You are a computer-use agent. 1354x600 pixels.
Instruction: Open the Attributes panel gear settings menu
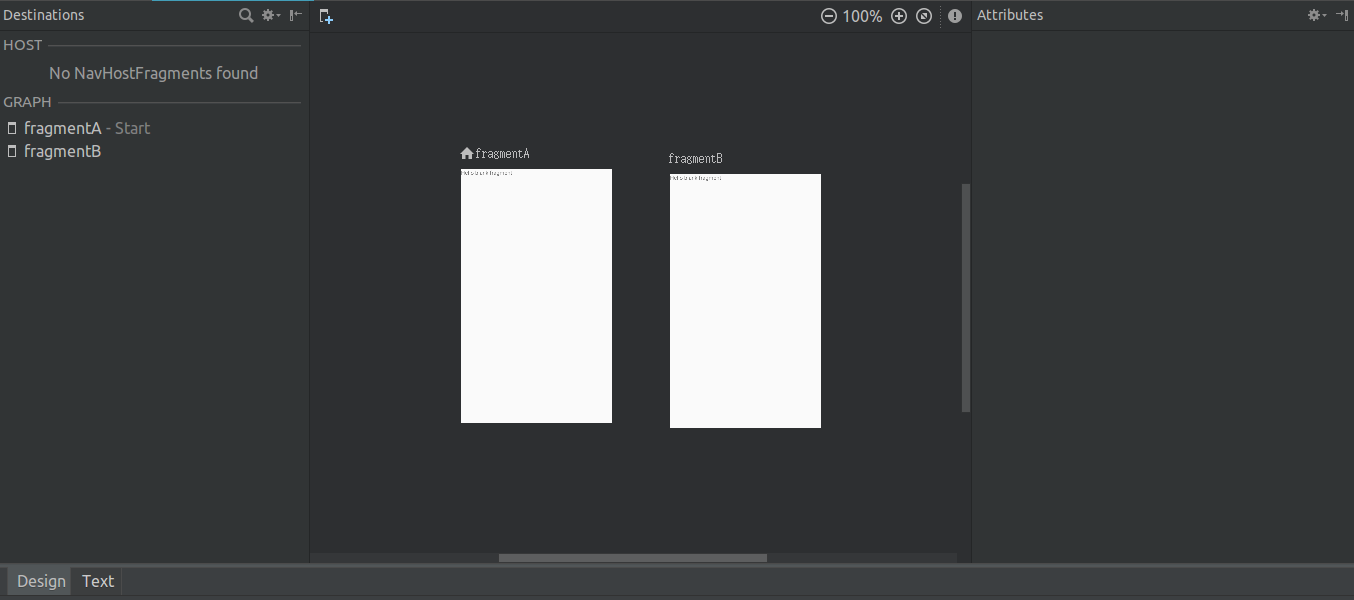(1317, 15)
